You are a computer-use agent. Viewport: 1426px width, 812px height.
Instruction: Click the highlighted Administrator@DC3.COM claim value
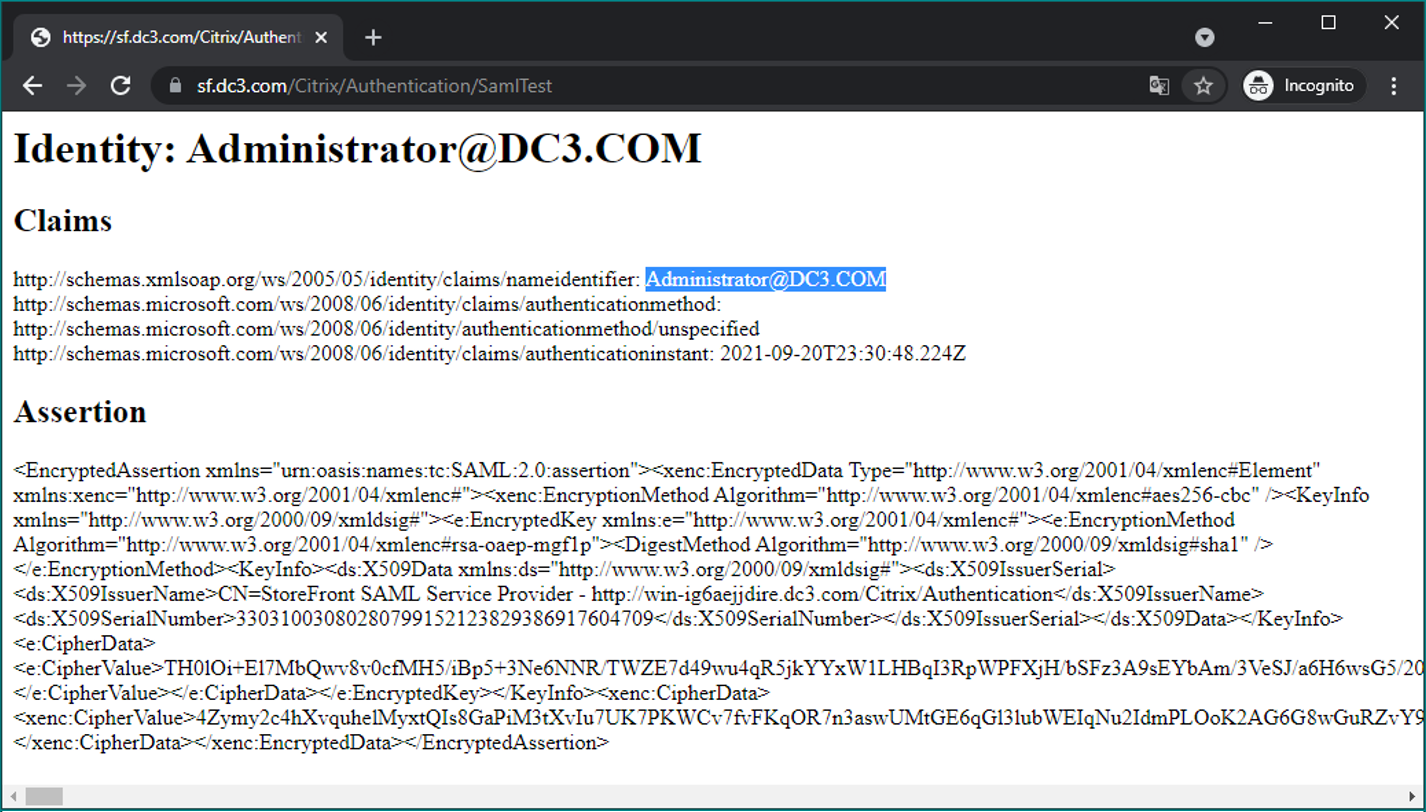765,280
